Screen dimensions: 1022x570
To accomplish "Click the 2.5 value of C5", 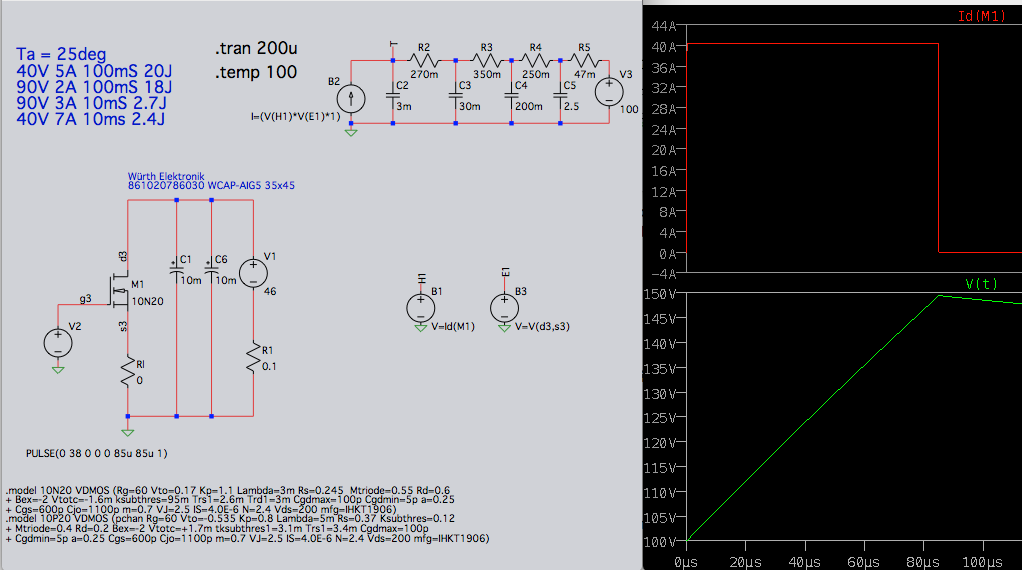I will point(572,106).
